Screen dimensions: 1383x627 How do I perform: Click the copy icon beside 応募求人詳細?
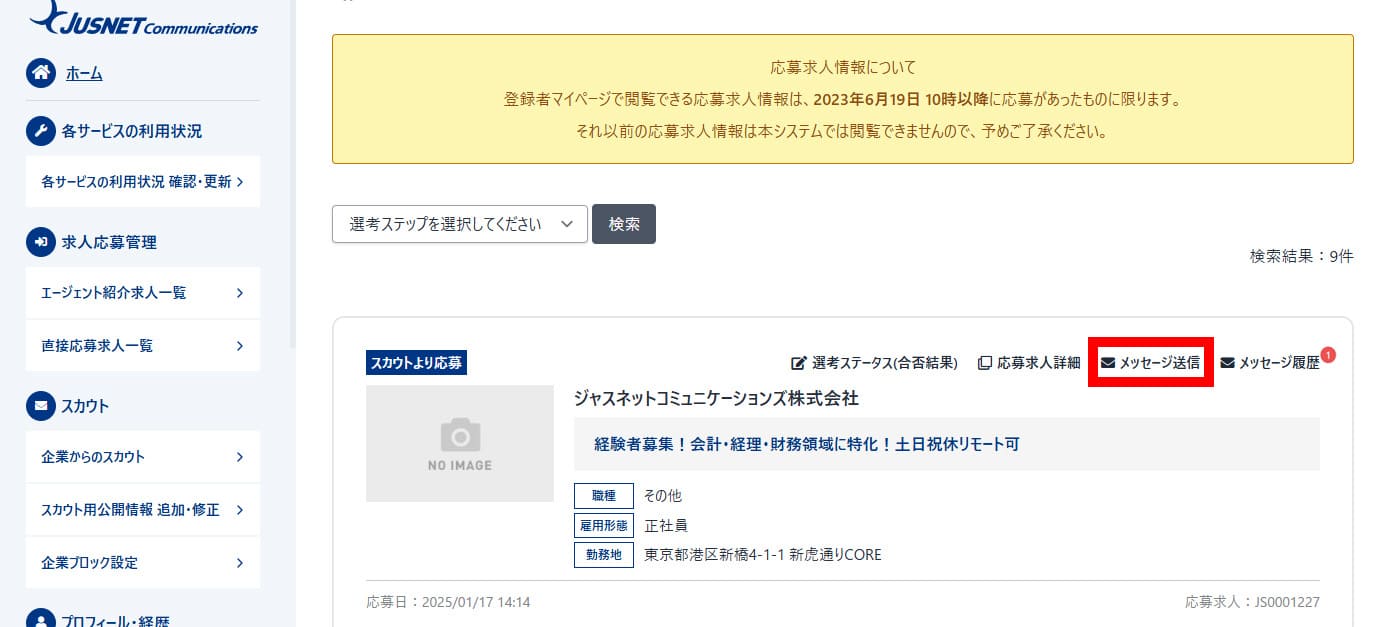click(x=984, y=363)
